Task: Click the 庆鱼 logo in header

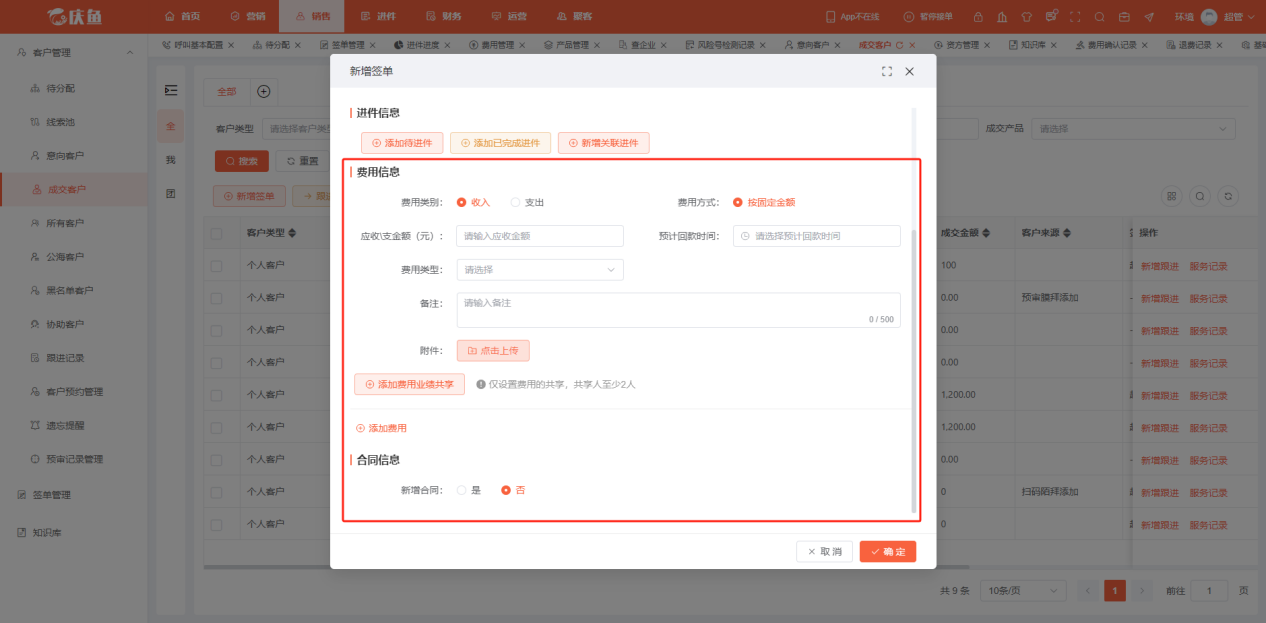Action: (73, 16)
